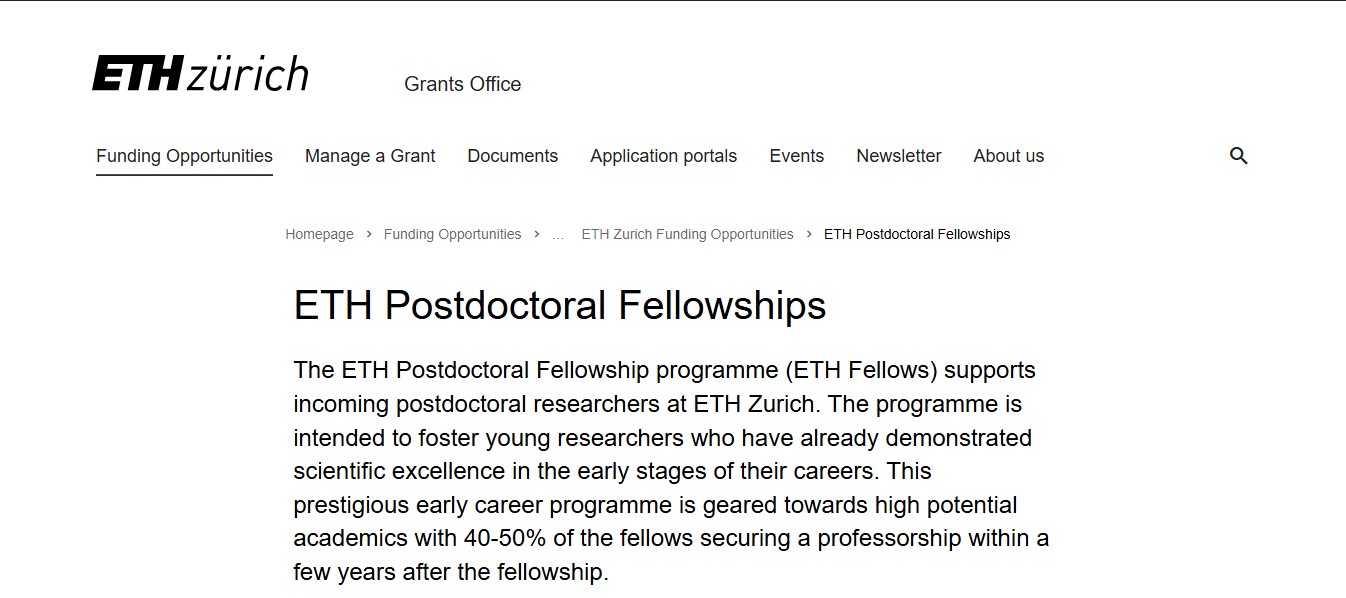This screenshot has height=598, width=1346.
Task: Go to Homepage via breadcrumb
Action: (x=319, y=234)
